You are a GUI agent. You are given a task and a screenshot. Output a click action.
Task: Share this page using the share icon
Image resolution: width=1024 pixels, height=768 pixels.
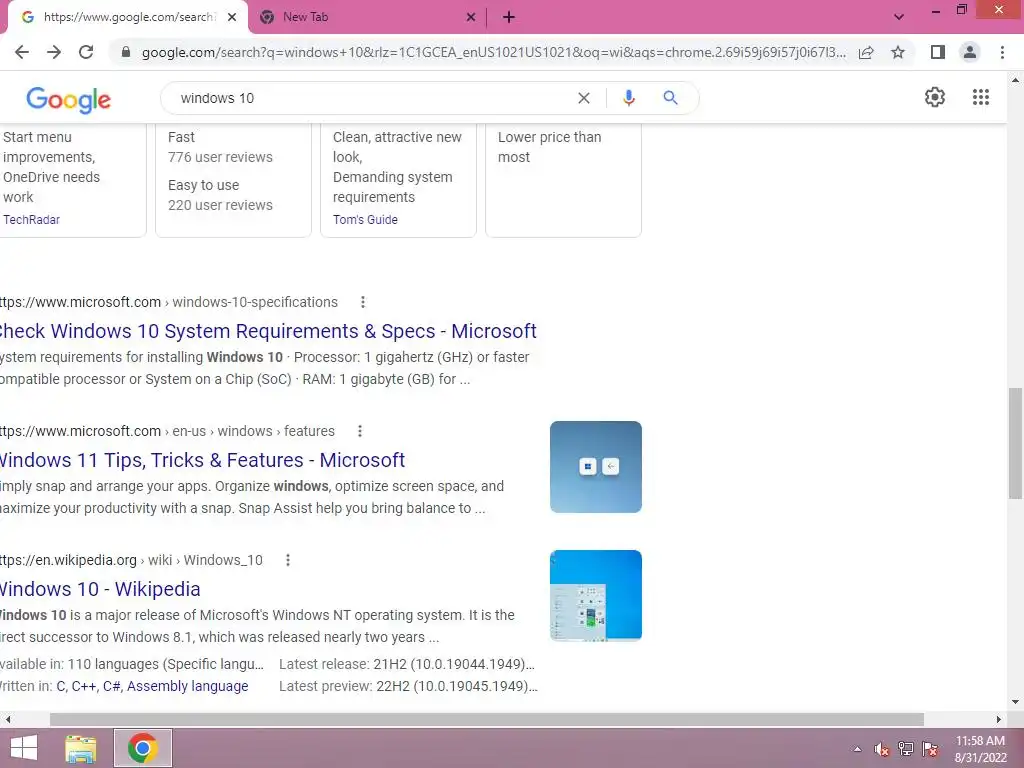pyautogui.click(x=866, y=52)
